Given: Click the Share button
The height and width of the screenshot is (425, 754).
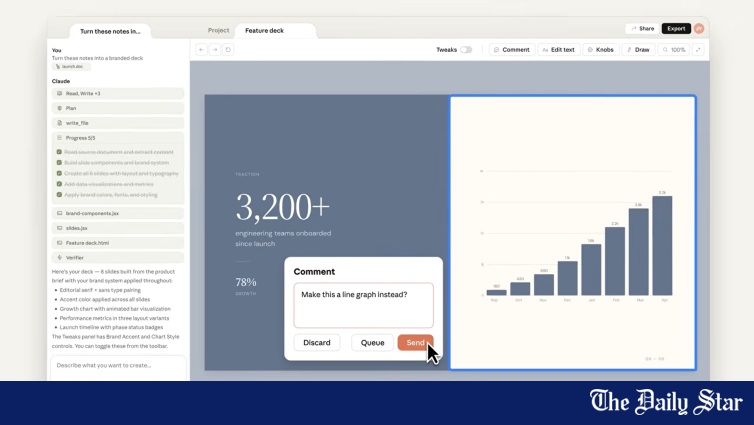Looking at the screenshot, I should click(x=642, y=28).
